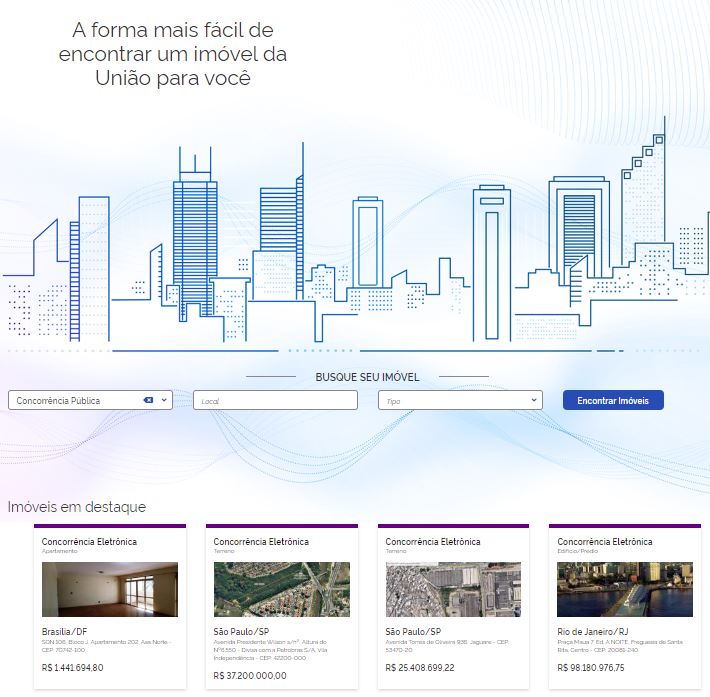
Task: Click the Local search input field
Action: tap(275, 400)
